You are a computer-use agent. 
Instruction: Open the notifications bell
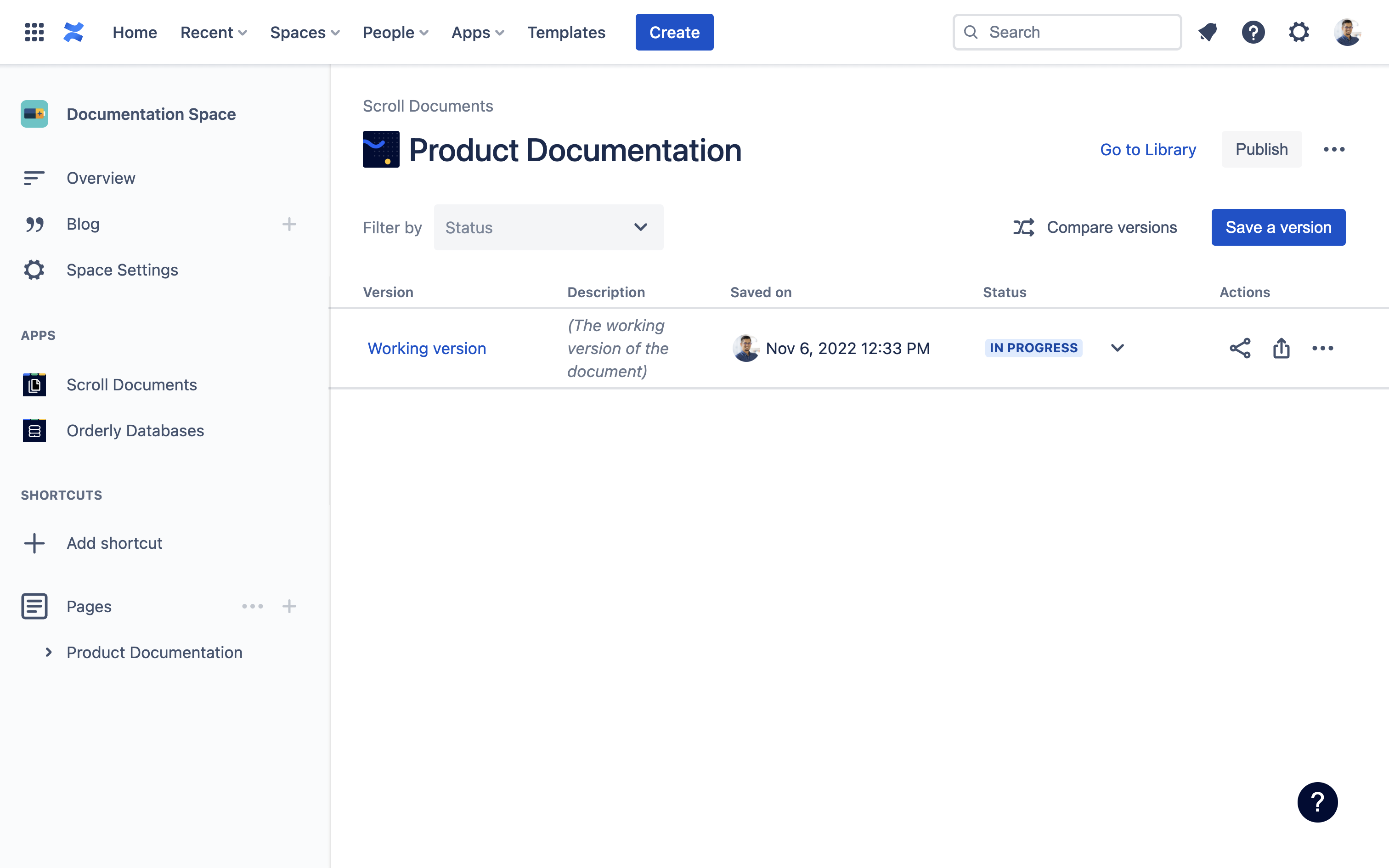tap(1208, 32)
